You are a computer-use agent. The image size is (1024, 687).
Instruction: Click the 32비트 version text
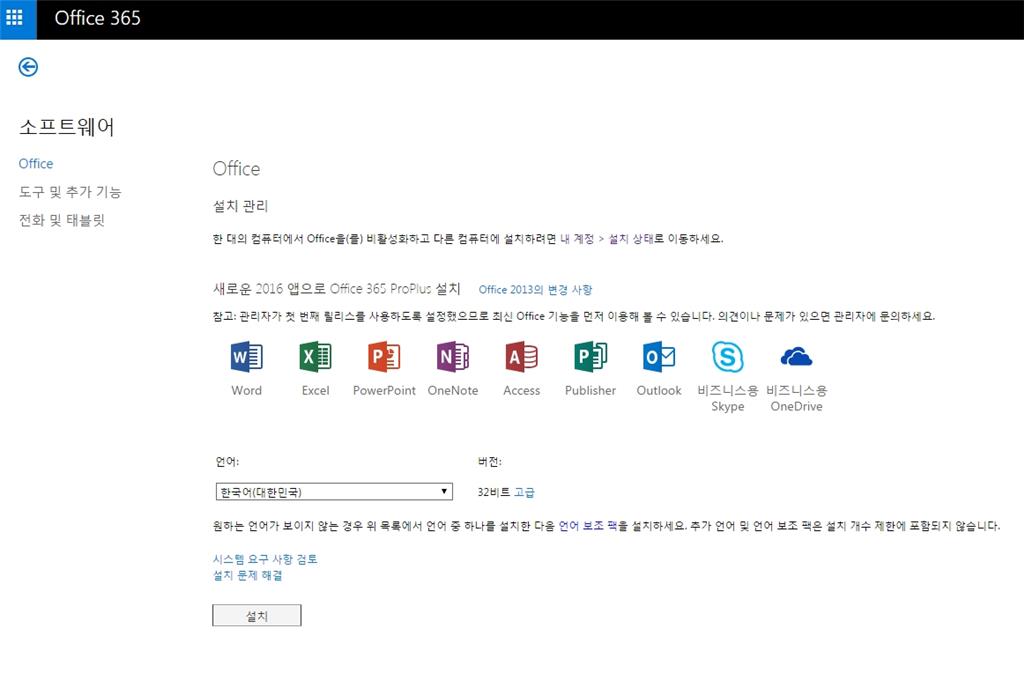pos(494,492)
